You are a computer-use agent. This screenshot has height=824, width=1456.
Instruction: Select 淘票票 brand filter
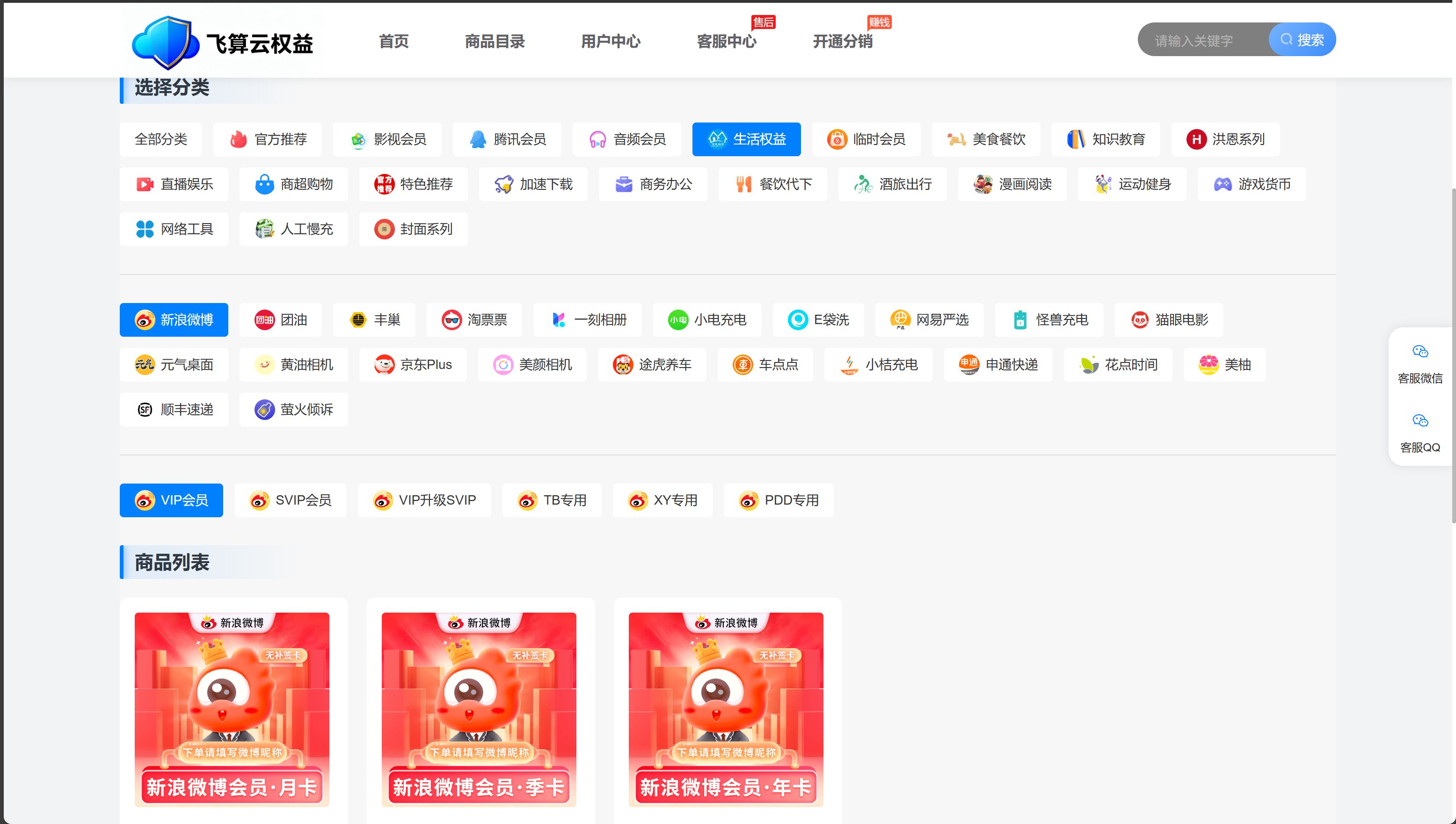(x=474, y=320)
